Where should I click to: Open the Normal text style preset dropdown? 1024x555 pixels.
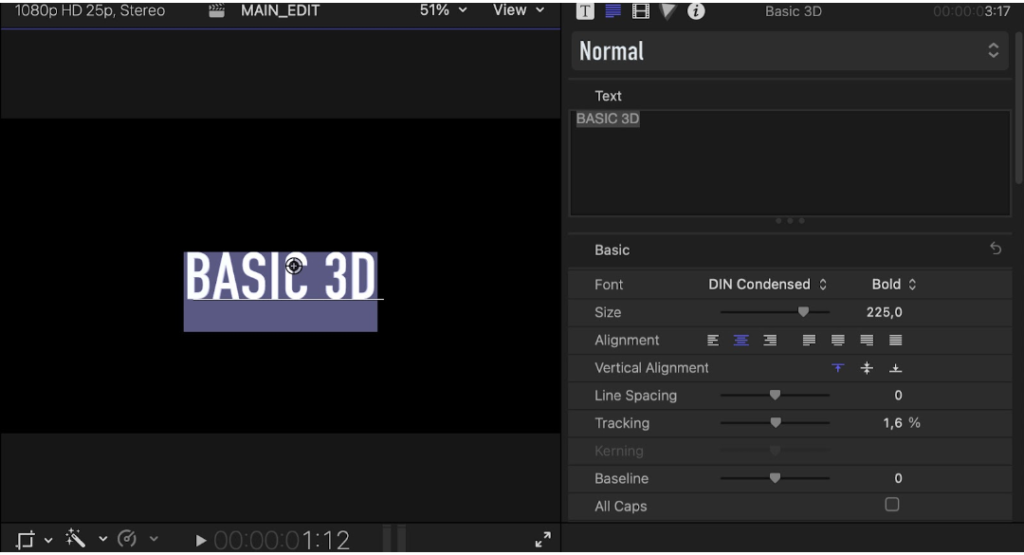tap(791, 51)
